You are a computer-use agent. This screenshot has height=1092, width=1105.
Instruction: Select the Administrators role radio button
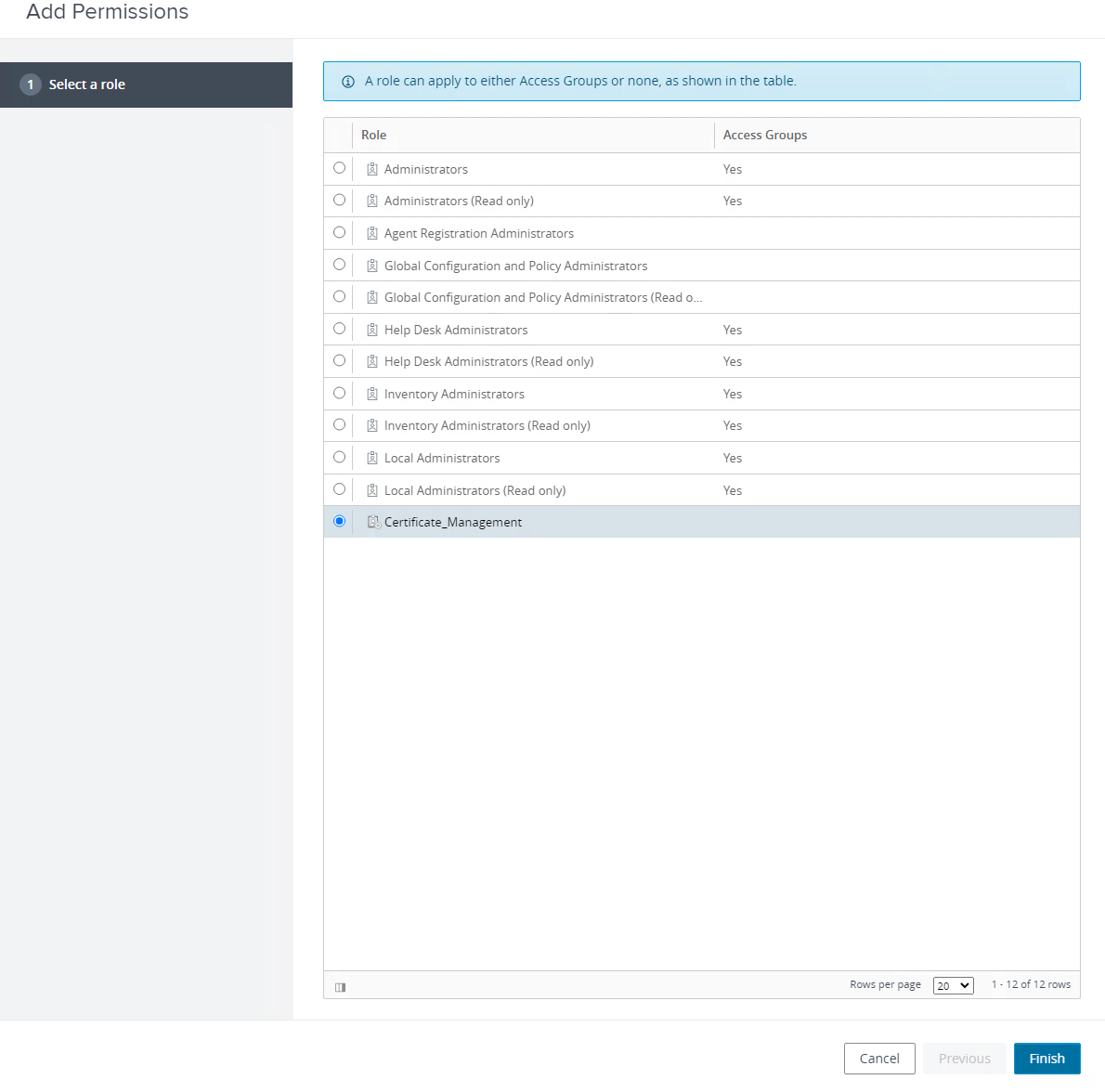tap(339, 168)
